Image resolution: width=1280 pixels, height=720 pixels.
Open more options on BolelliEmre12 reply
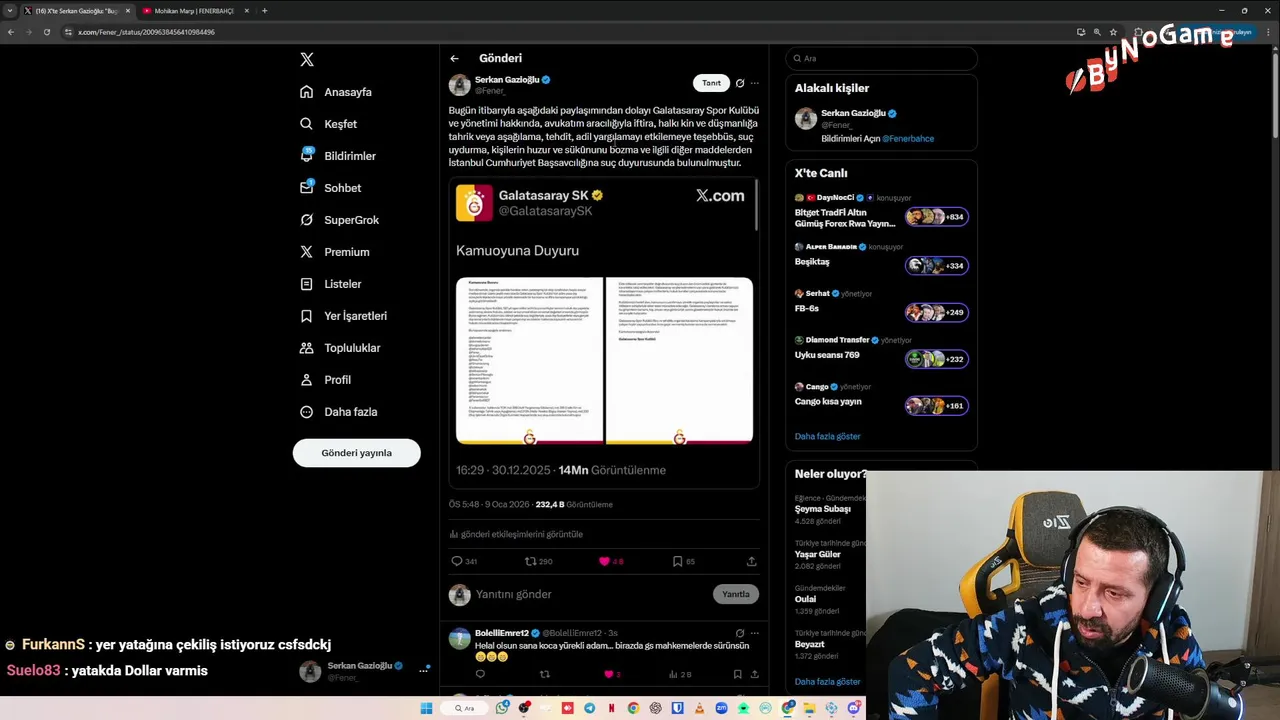755,633
